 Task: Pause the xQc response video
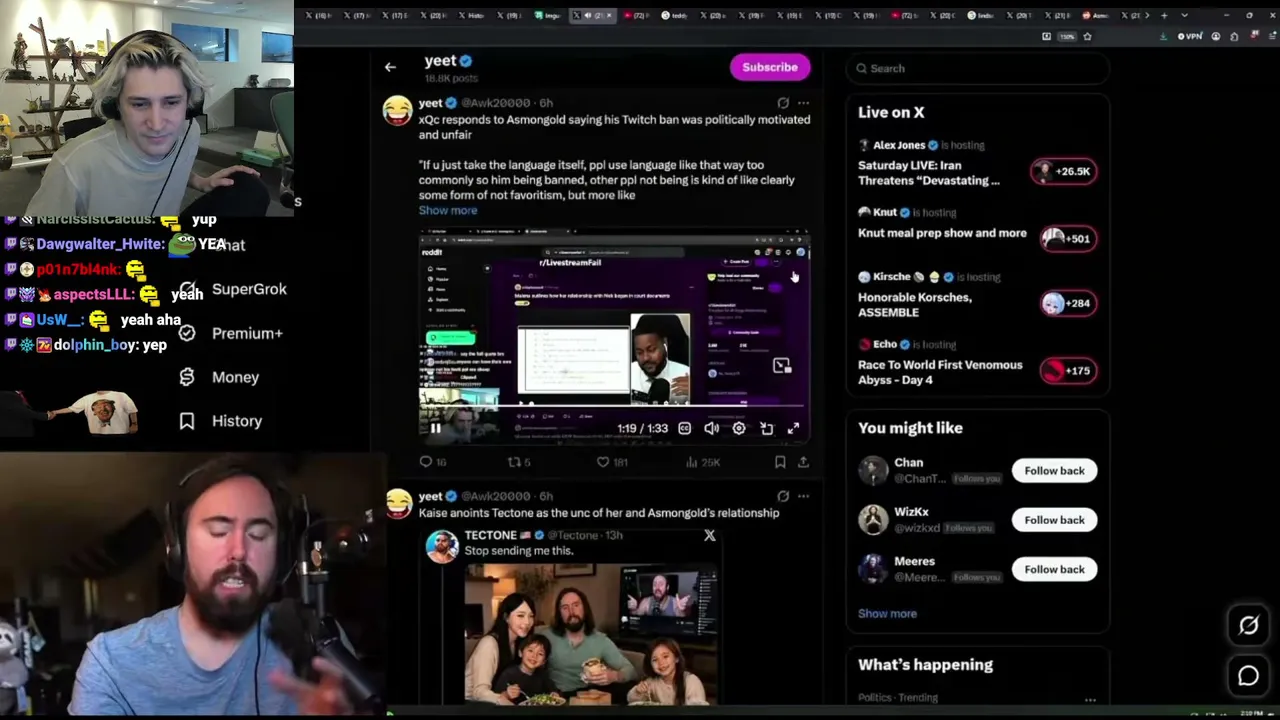click(x=436, y=428)
